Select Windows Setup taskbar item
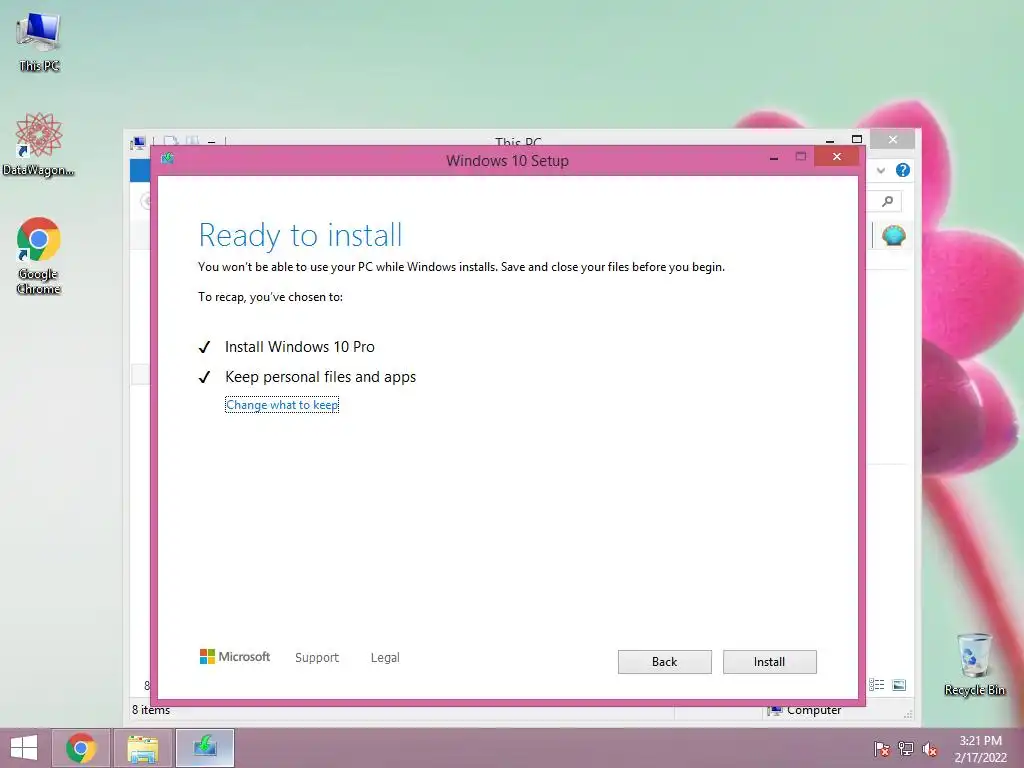Viewport: 1024px width, 768px height. tap(204, 748)
